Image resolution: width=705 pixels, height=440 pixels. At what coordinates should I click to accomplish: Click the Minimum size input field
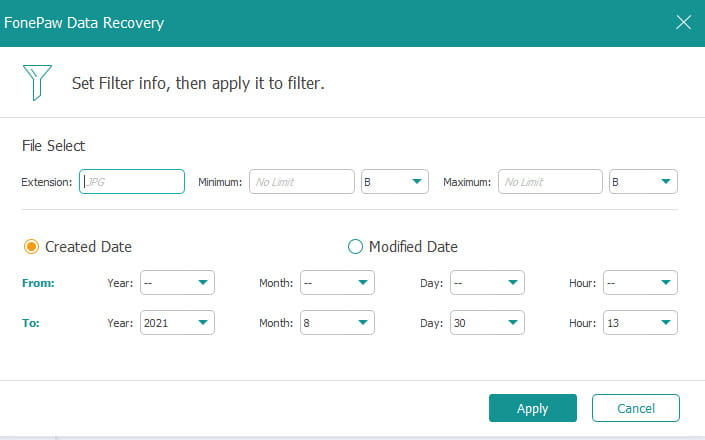[x=302, y=181]
